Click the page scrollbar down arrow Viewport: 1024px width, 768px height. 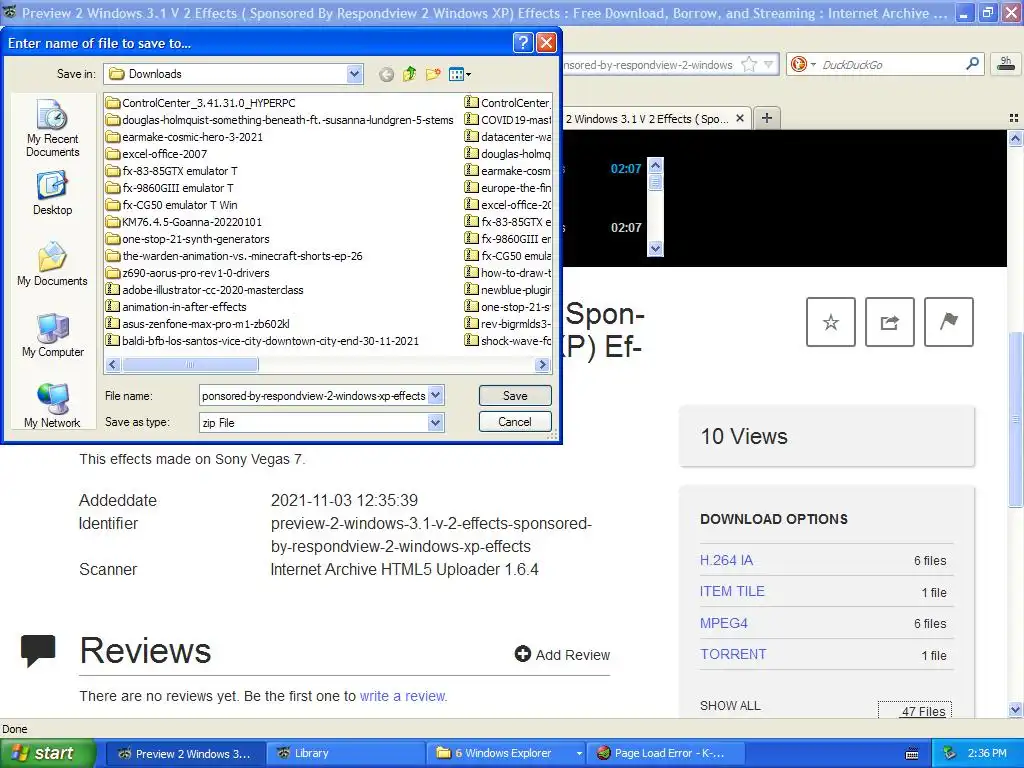[x=1015, y=709]
